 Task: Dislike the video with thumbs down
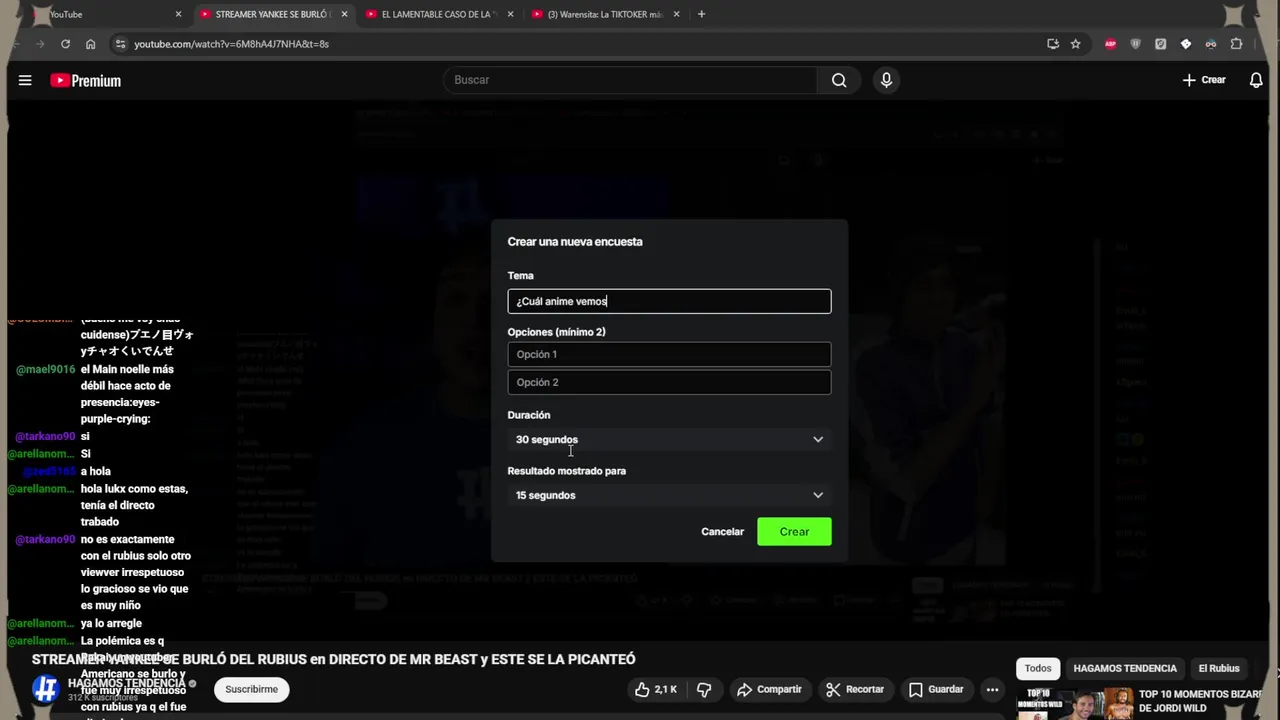tap(704, 689)
